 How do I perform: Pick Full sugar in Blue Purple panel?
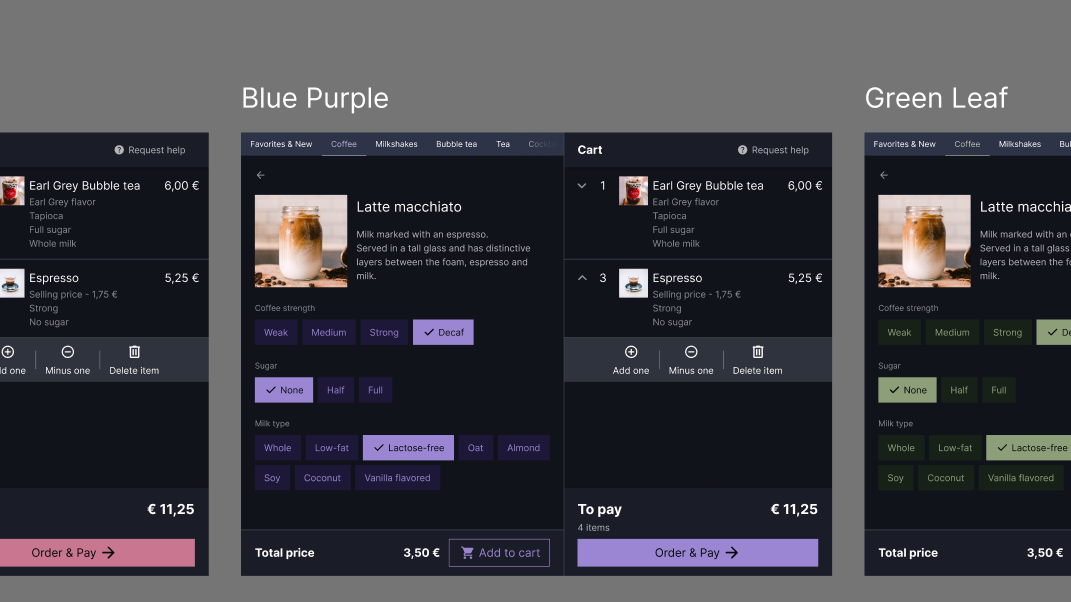(375, 390)
